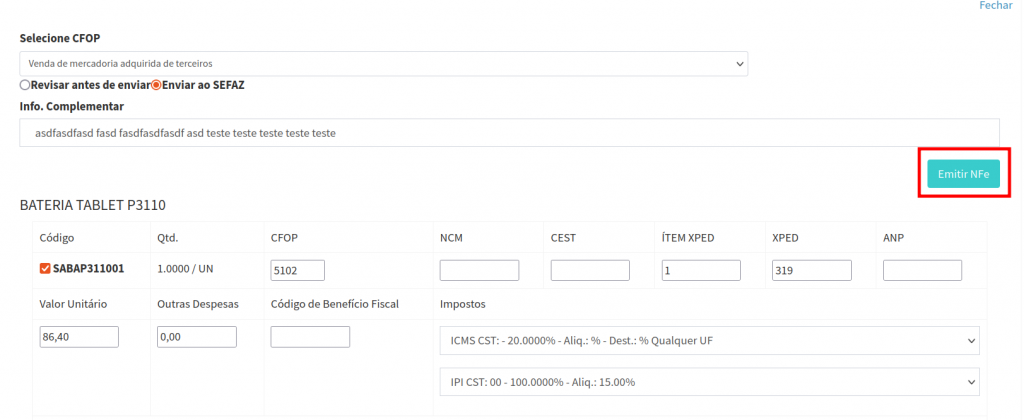Click the CFOP field containing 5102
The width and height of the screenshot is (1024, 420).
[297, 270]
